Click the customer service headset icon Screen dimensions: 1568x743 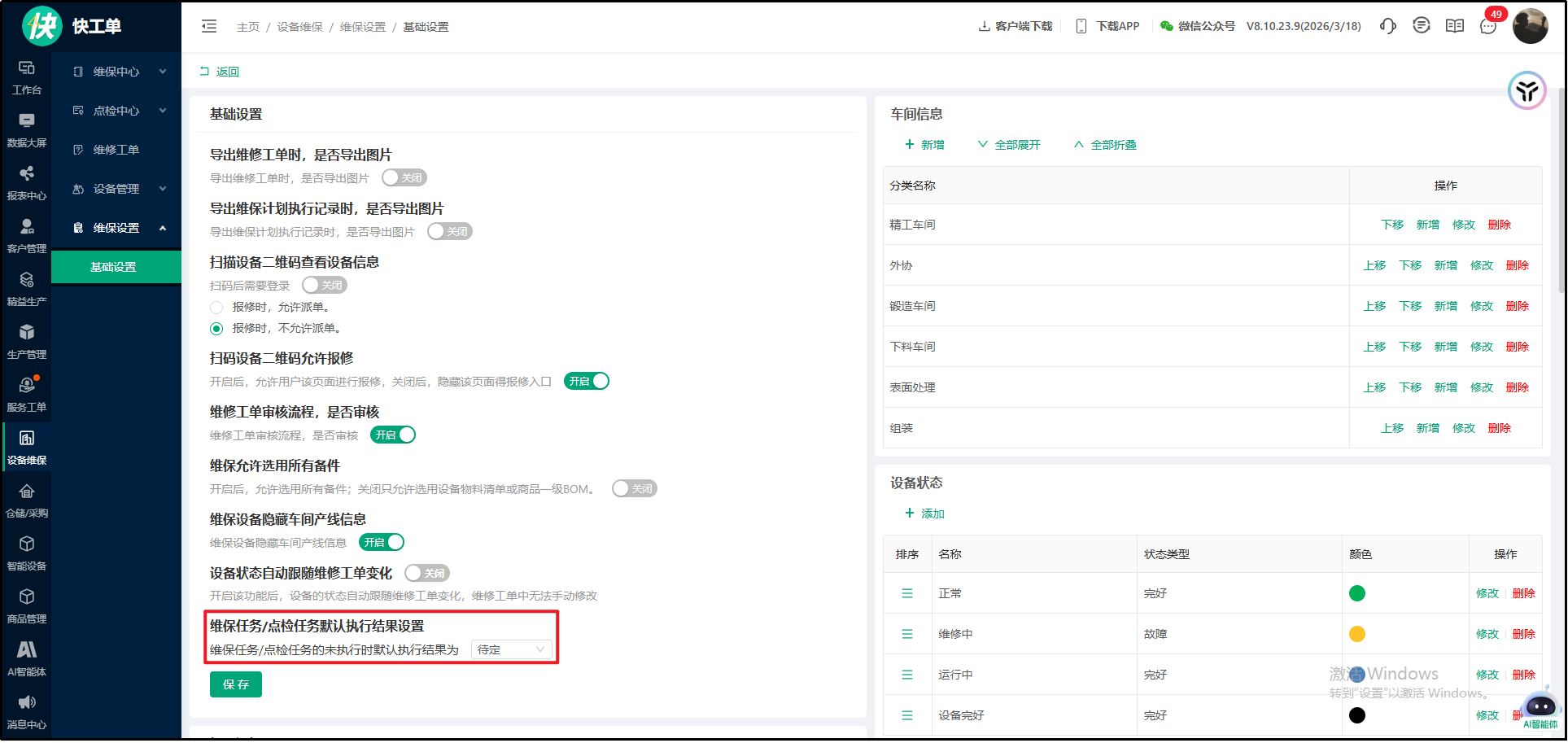[x=1387, y=26]
